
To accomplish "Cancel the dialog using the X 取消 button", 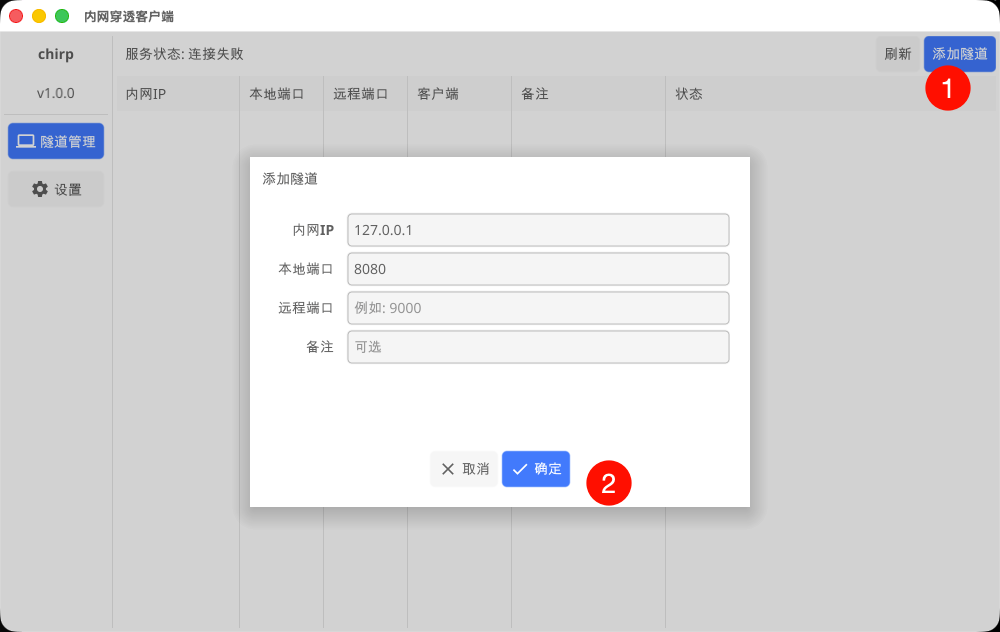I will point(464,469).
